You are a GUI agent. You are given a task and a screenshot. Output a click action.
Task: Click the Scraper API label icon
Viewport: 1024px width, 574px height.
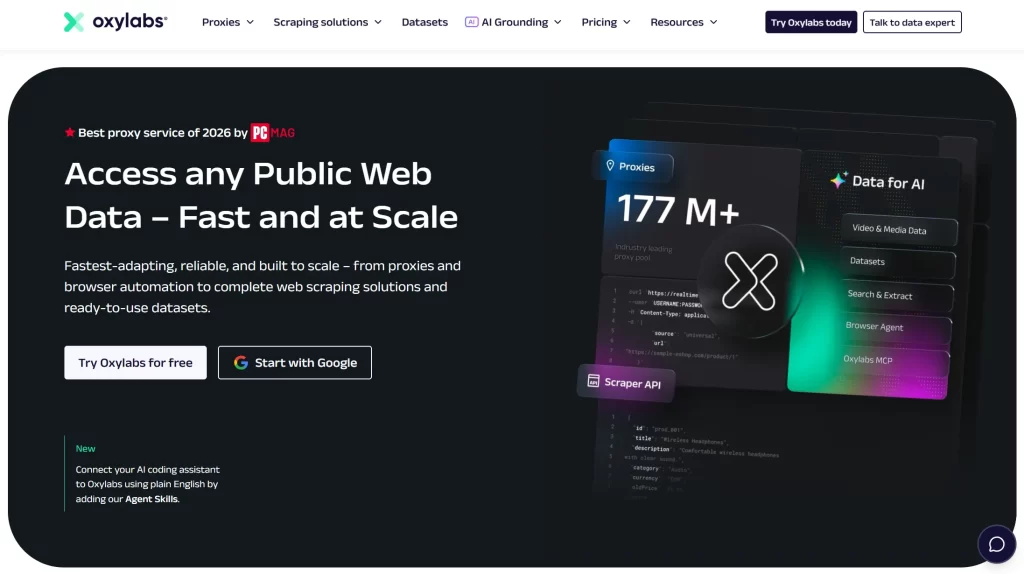point(593,381)
